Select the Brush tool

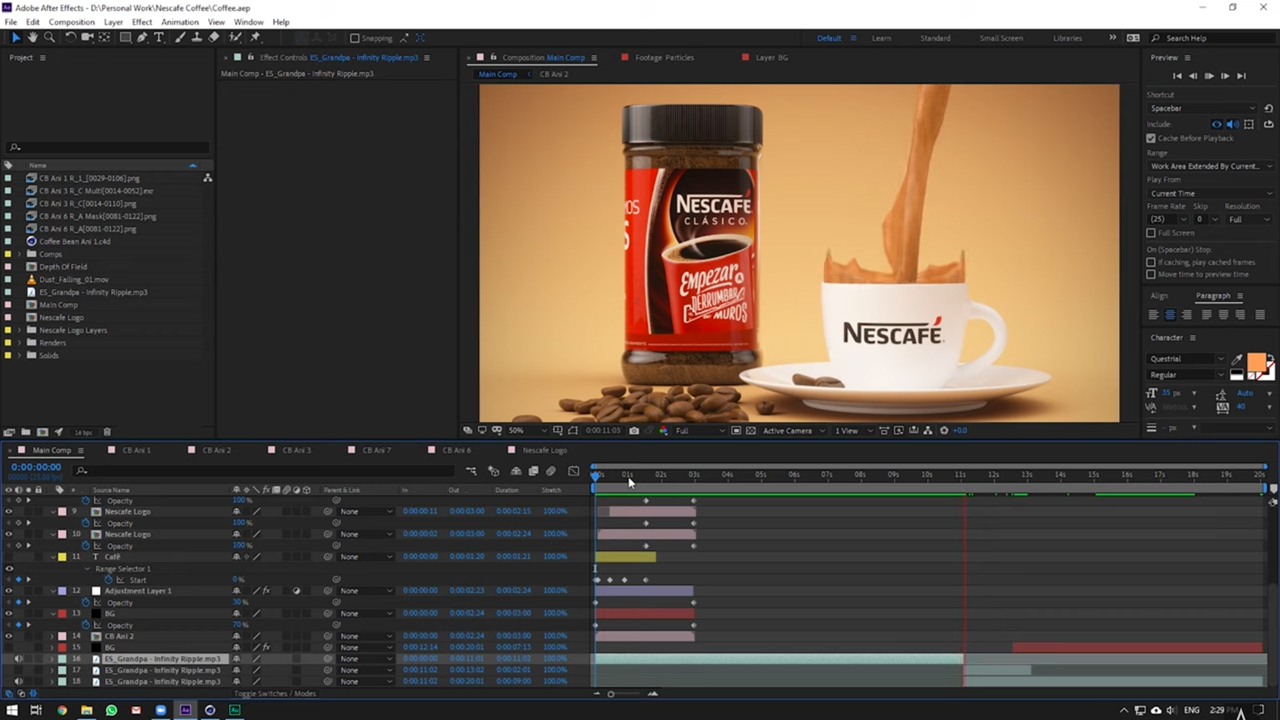(181, 38)
